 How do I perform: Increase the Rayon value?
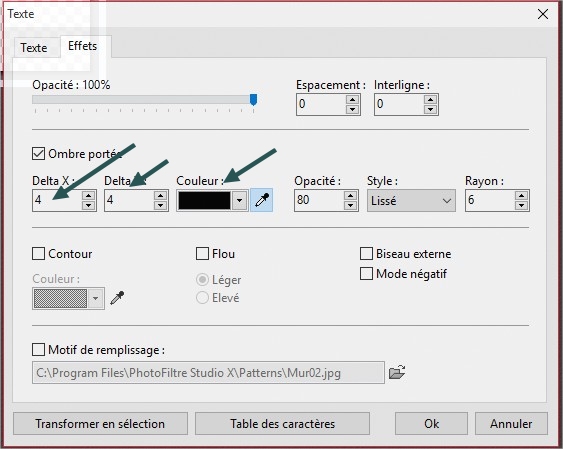[521, 195]
